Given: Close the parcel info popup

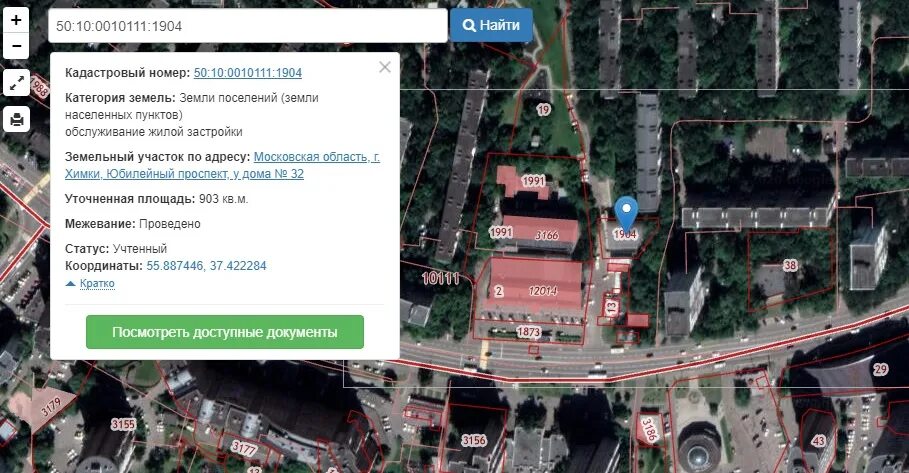Looking at the screenshot, I should pos(385,67).
